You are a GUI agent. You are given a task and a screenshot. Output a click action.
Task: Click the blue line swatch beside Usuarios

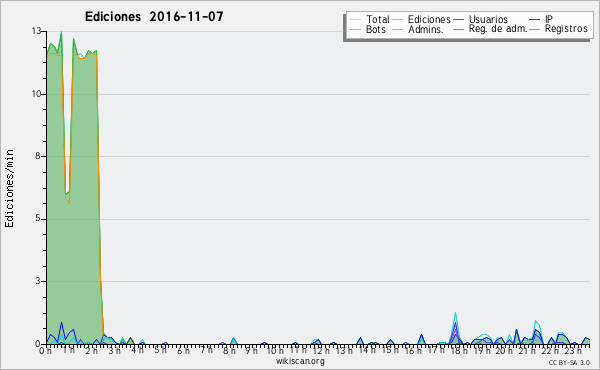tap(458, 20)
